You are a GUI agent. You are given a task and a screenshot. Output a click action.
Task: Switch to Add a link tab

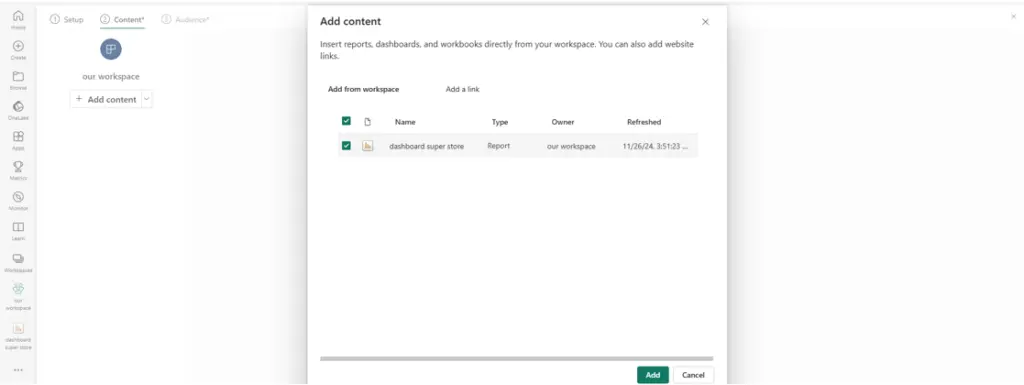tap(462, 89)
